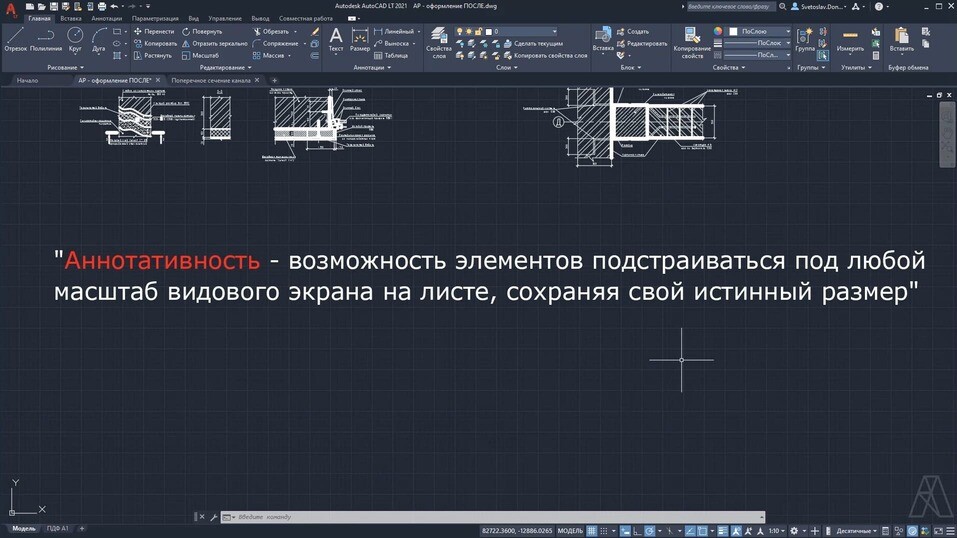Click the Масштаб scale tool
The height and width of the screenshot is (538, 957).
[200, 56]
